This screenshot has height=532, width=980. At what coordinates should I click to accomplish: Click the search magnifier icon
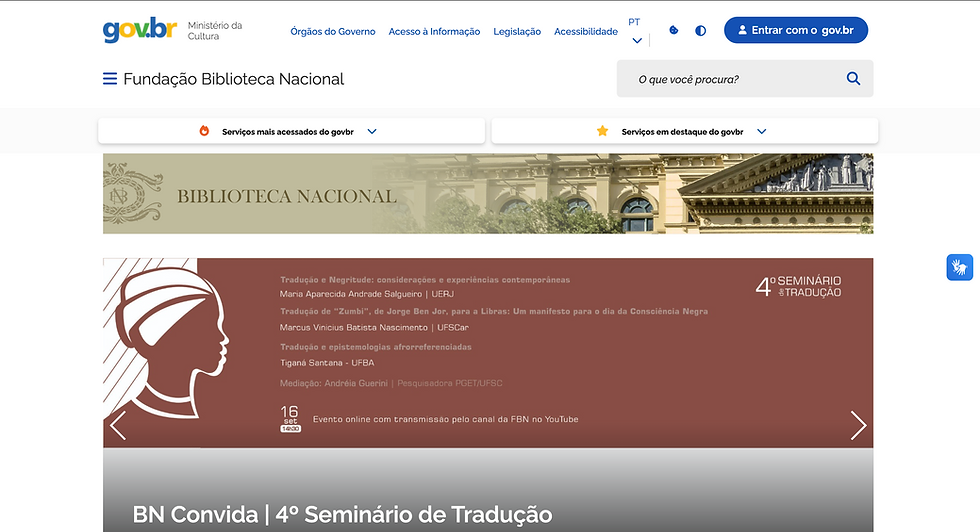tap(853, 79)
